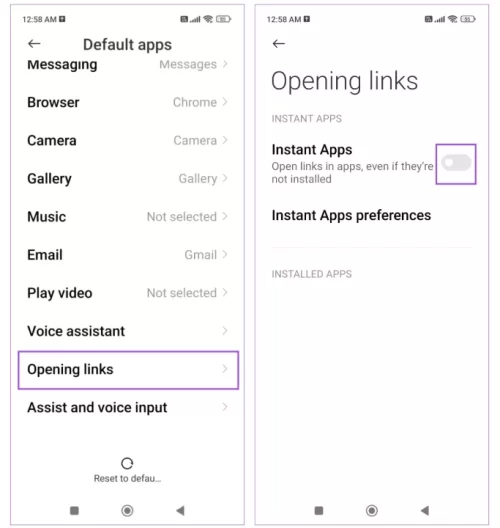Open Assist and voice input
The height and width of the screenshot is (528, 500).
[x=128, y=407]
